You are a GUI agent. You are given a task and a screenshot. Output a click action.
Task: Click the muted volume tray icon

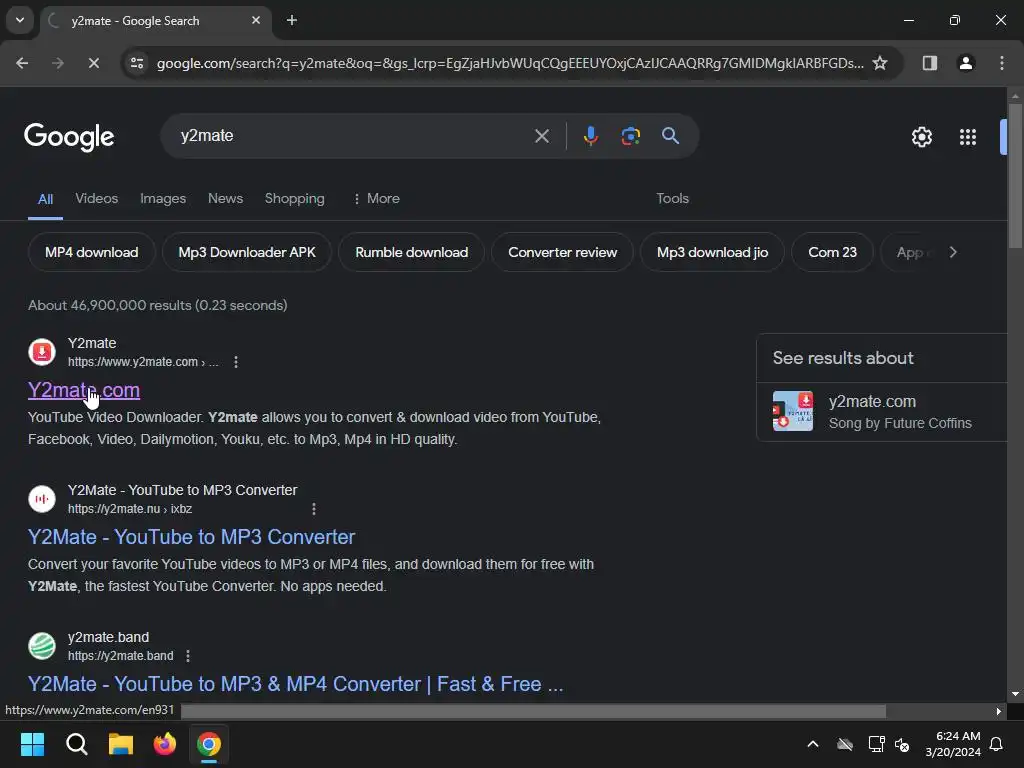[x=902, y=744]
